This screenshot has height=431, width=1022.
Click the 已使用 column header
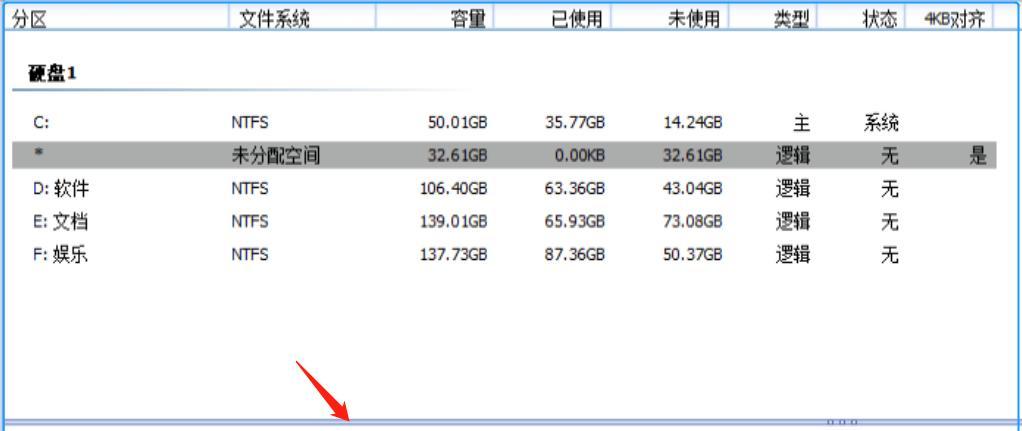pyautogui.click(x=552, y=19)
